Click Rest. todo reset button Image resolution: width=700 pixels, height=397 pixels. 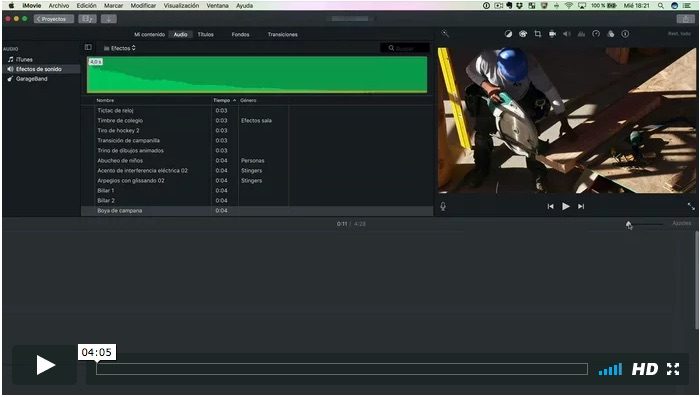679,34
